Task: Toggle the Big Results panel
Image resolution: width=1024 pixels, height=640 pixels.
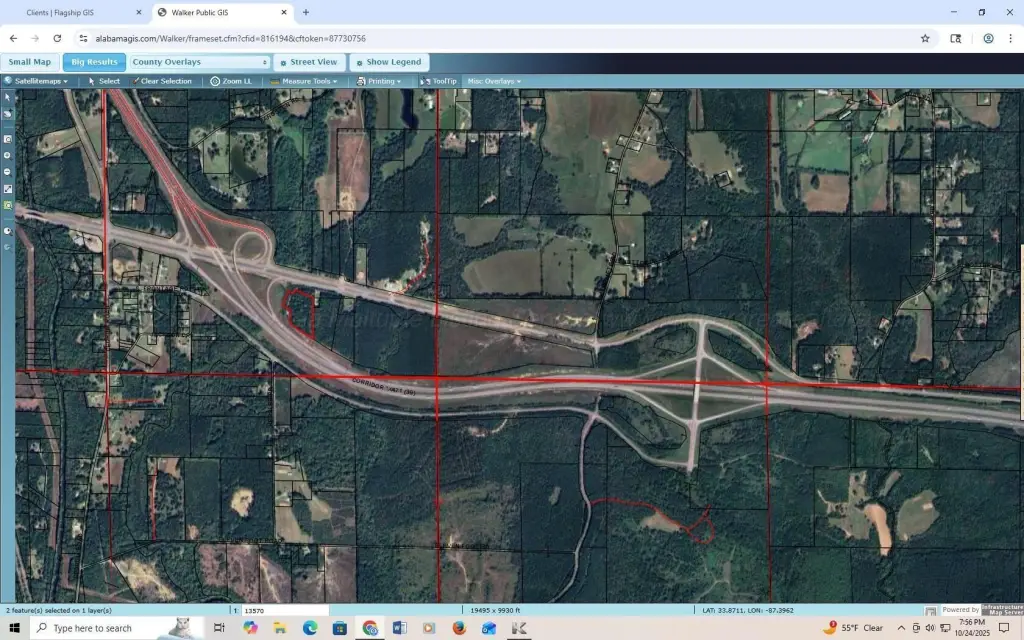Action: click(94, 62)
